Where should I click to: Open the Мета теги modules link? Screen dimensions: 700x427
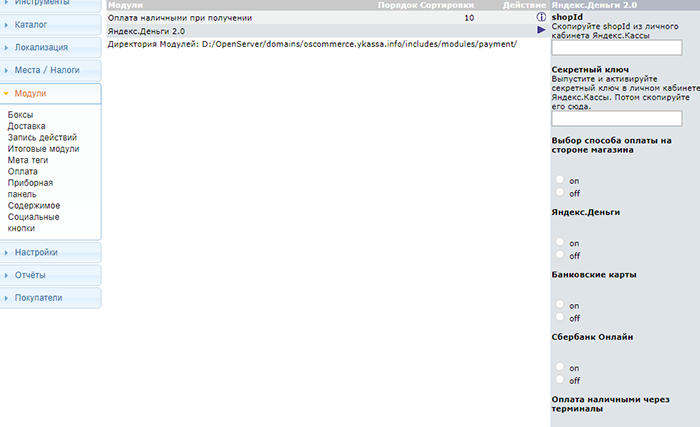click(28, 160)
